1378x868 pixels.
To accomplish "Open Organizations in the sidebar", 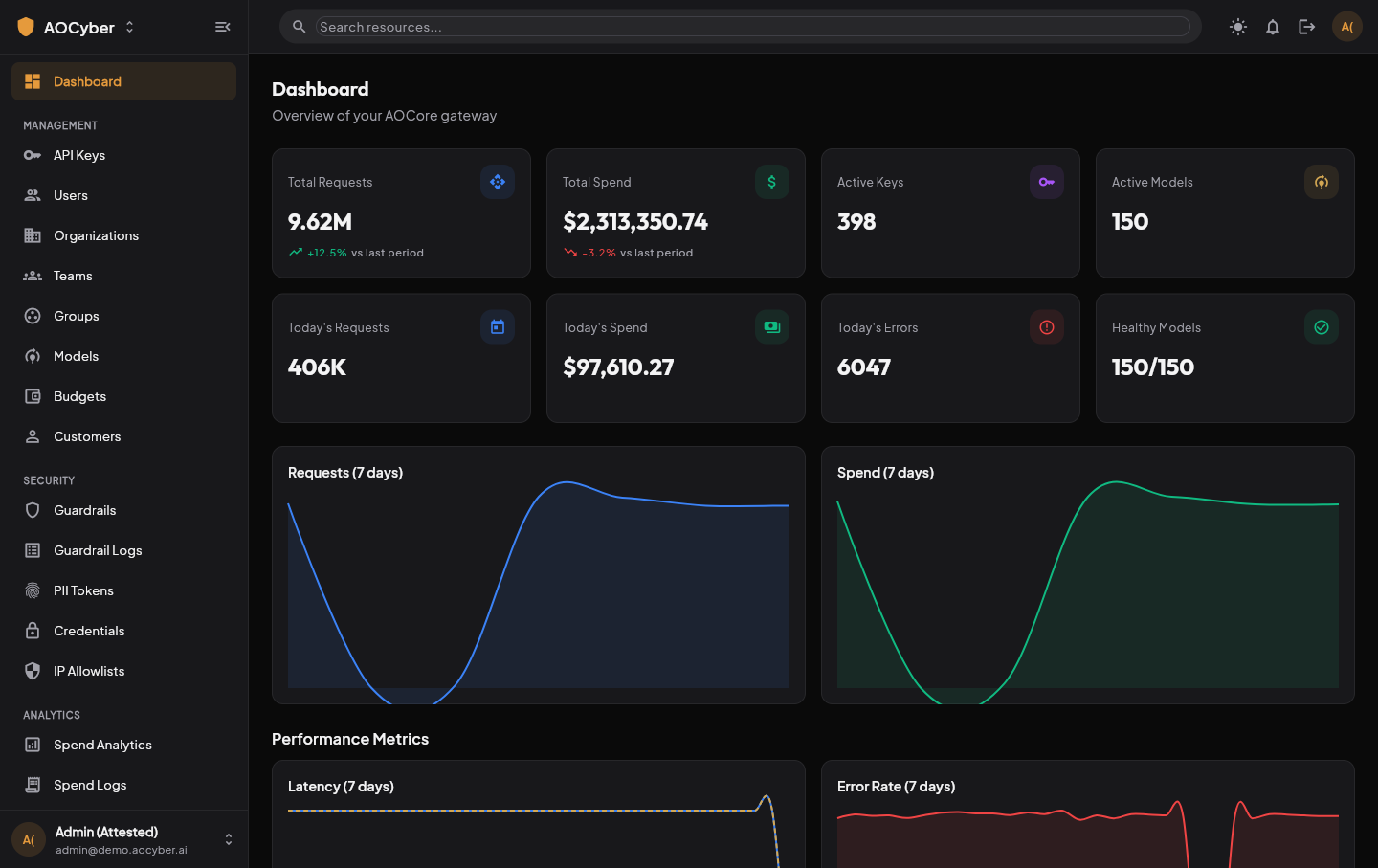I will [x=123, y=235].
